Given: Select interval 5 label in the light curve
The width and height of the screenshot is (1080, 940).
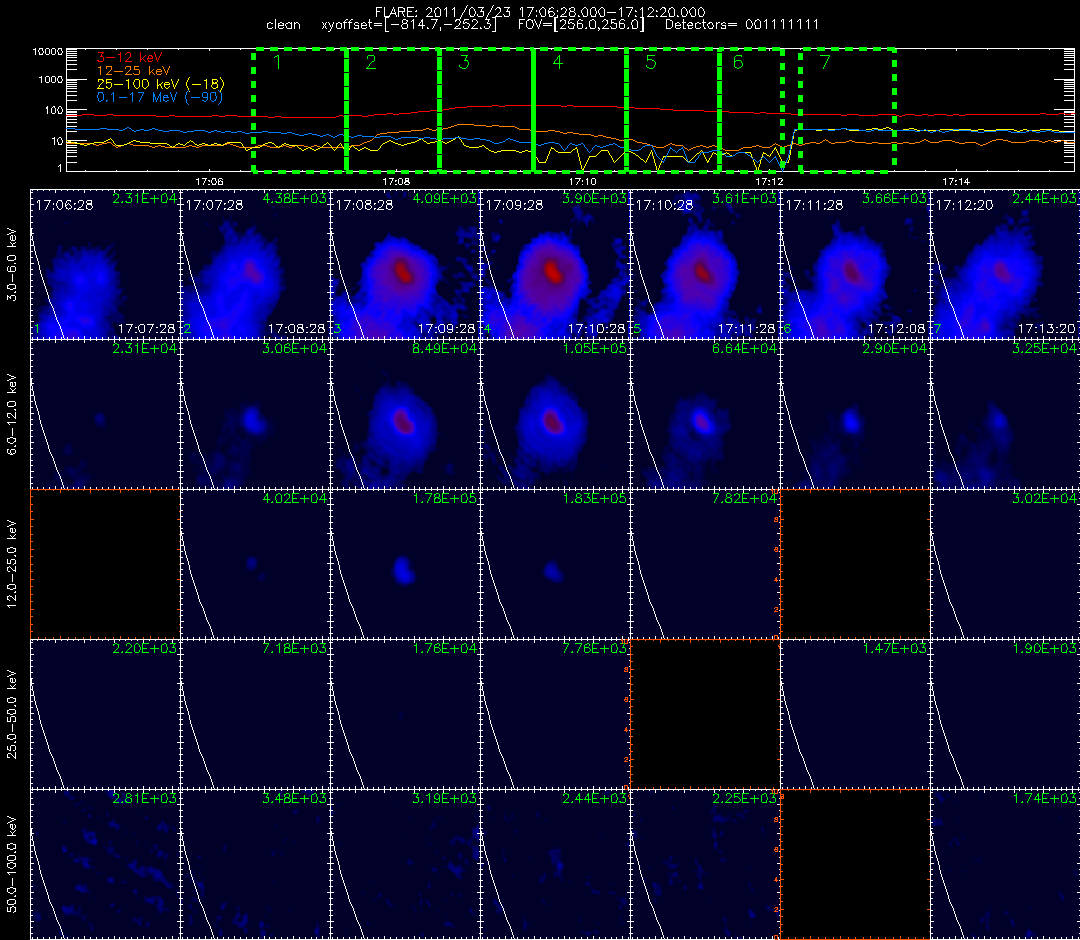Looking at the screenshot, I should (651, 63).
